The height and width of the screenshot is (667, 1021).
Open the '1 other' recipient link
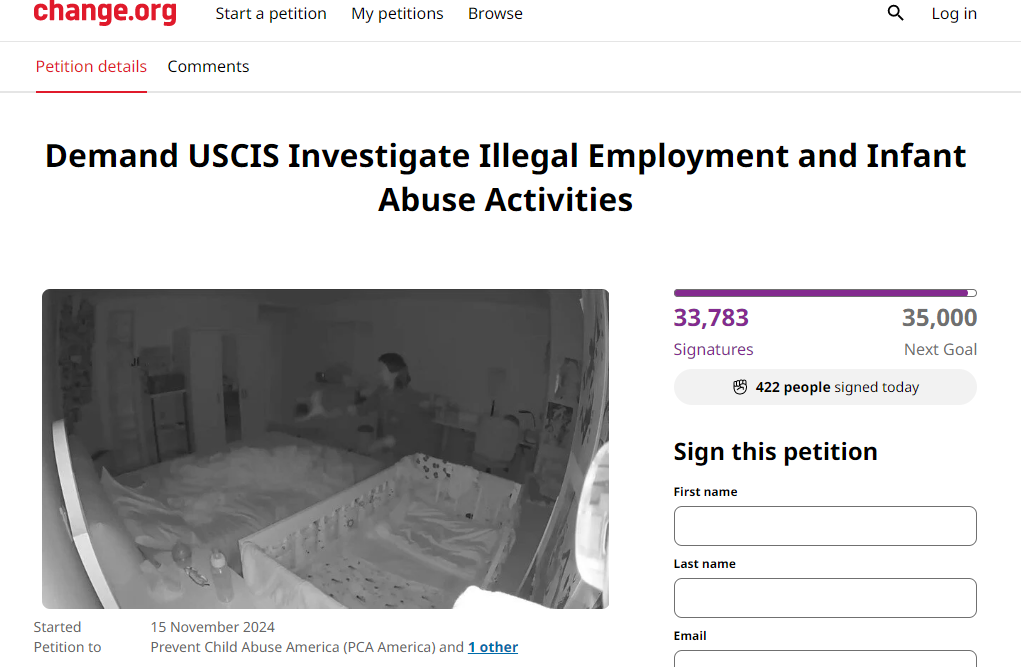(x=493, y=647)
